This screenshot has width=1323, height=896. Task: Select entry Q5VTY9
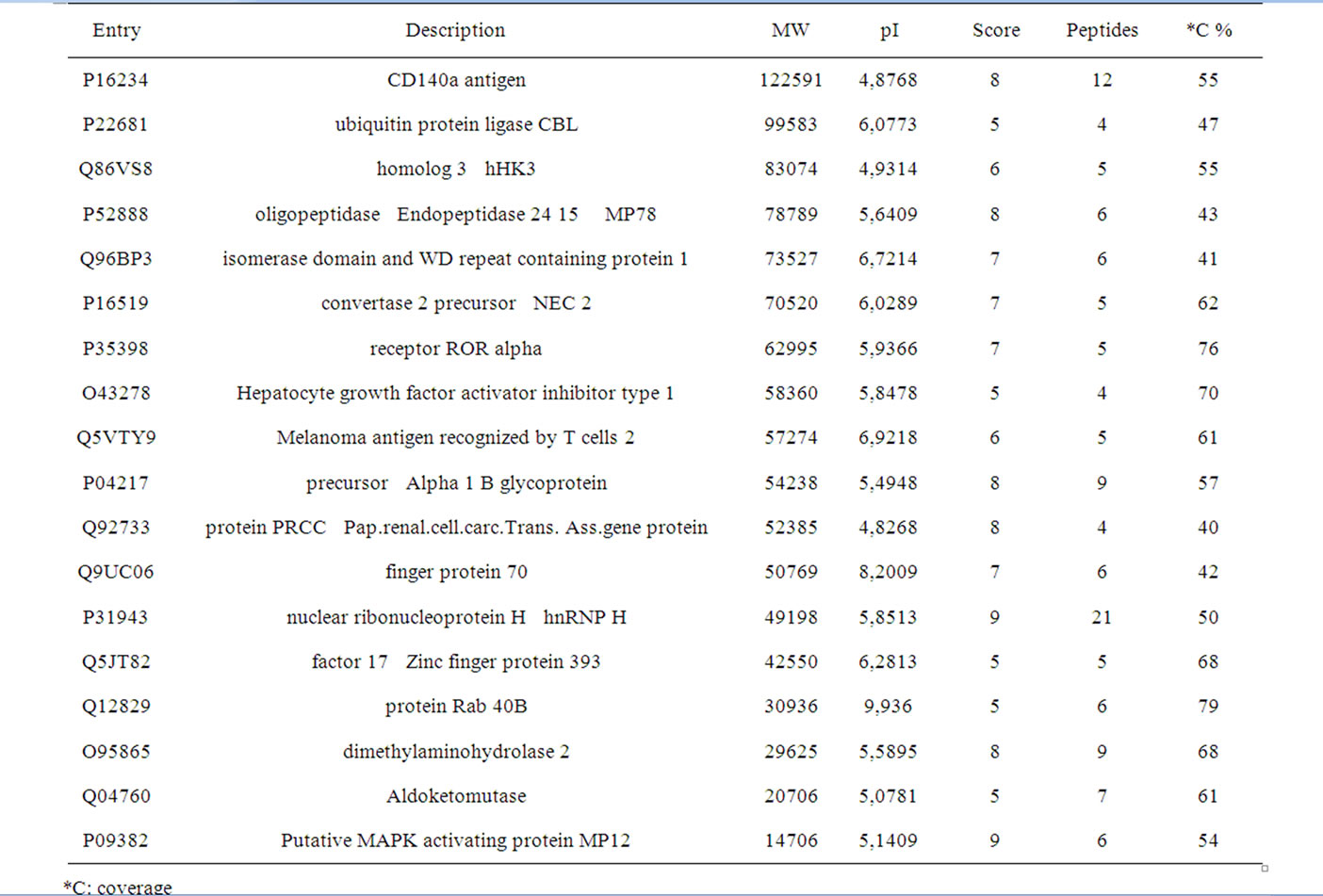tap(115, 437)
